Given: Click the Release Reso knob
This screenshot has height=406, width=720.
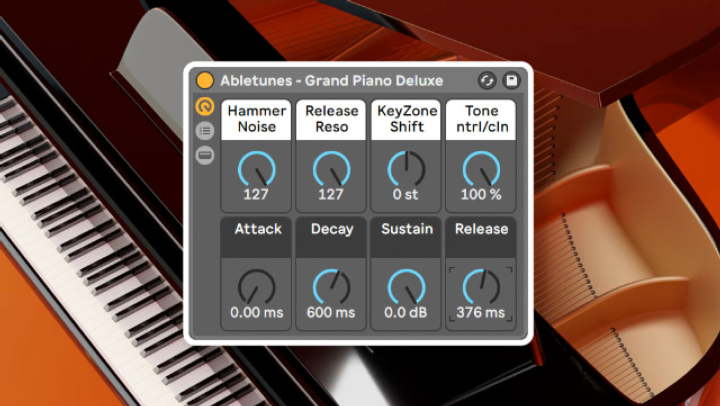Looking at the screenshot, I should [332, 169].
